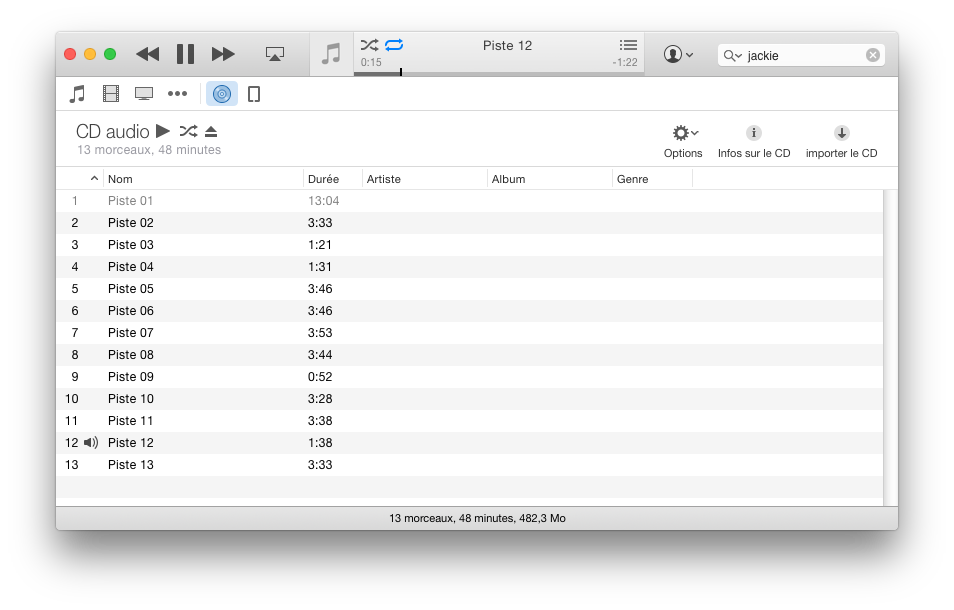Sort by the Album column header

click(x=549, y=179)
